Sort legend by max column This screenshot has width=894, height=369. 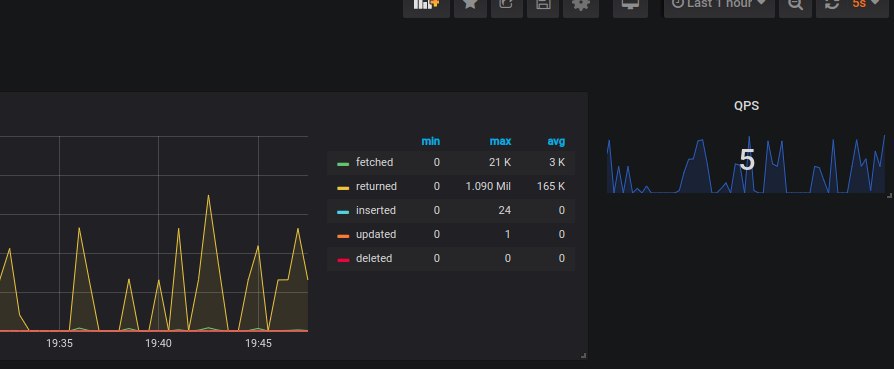500,141
